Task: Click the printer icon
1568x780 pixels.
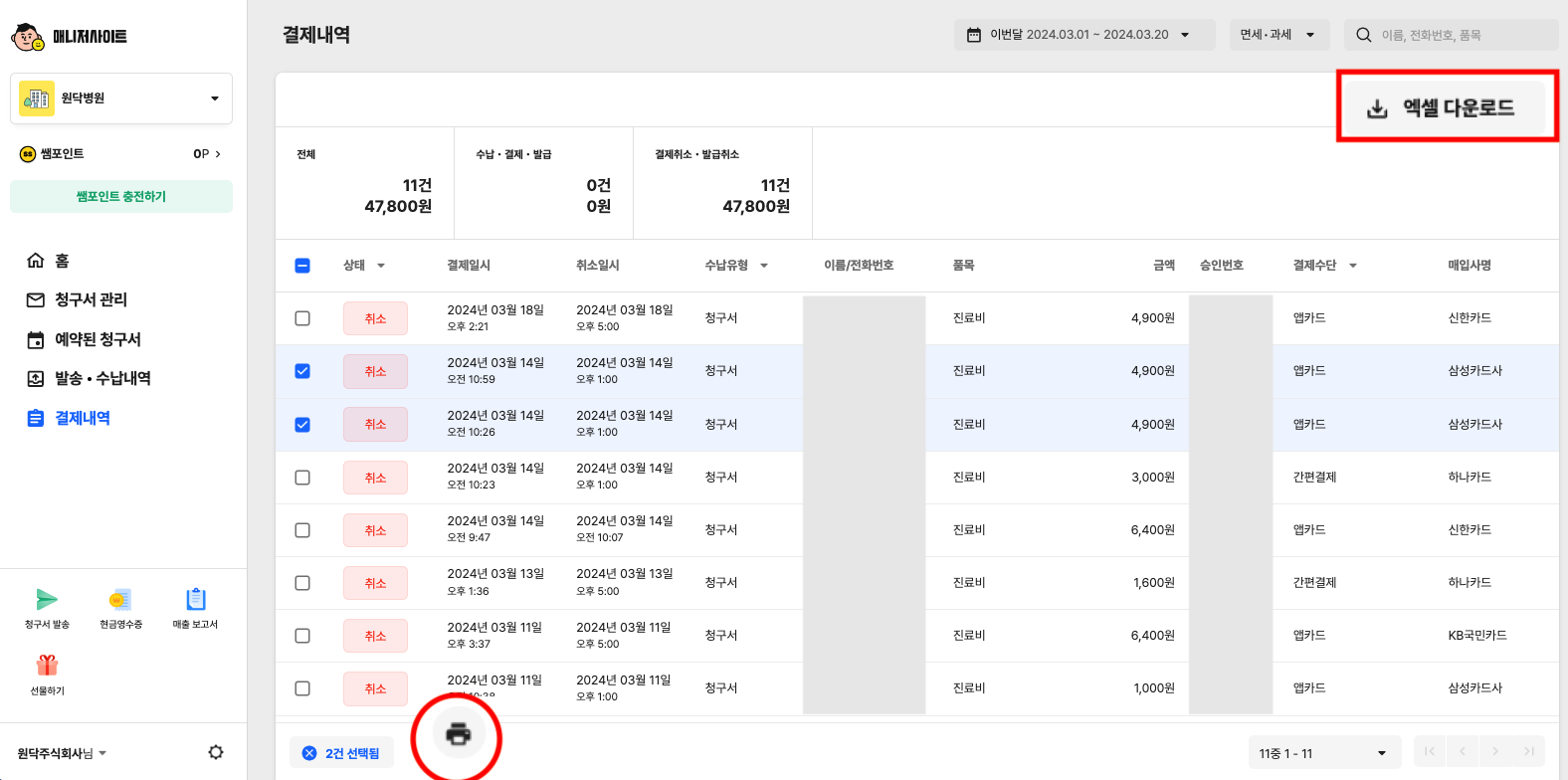Action: 458,735
